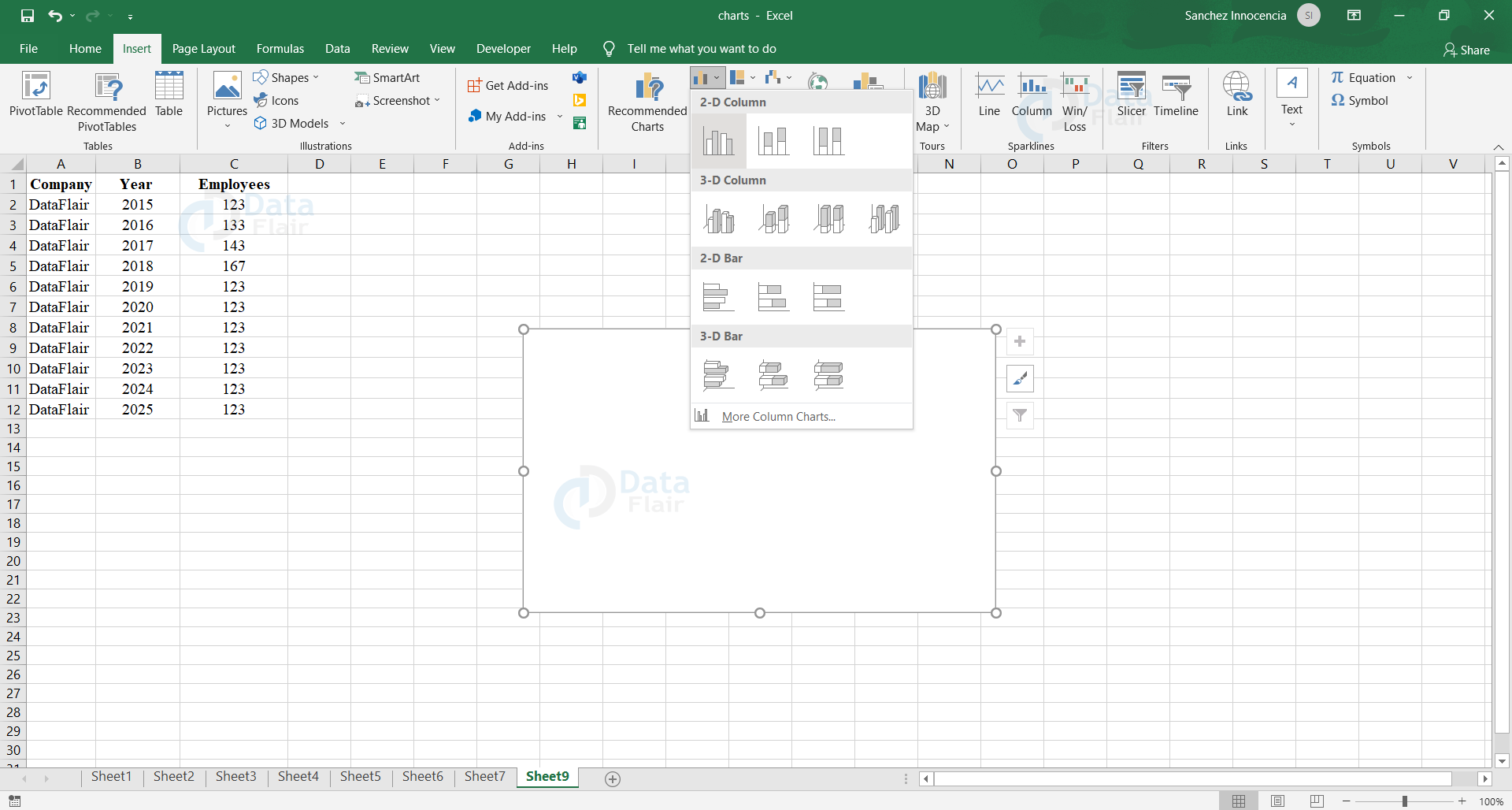Insert a 3-D Clustered Bar chart
This screenshot has height=810, width=1512.
tap(718, 375)
